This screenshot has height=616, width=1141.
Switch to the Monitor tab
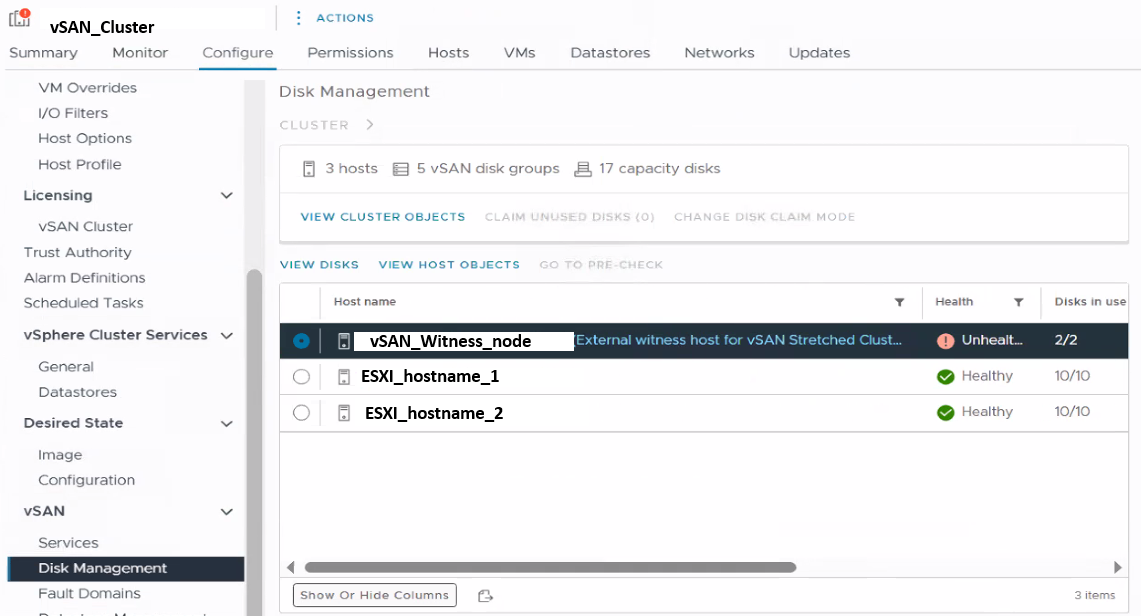pos(140,53)
